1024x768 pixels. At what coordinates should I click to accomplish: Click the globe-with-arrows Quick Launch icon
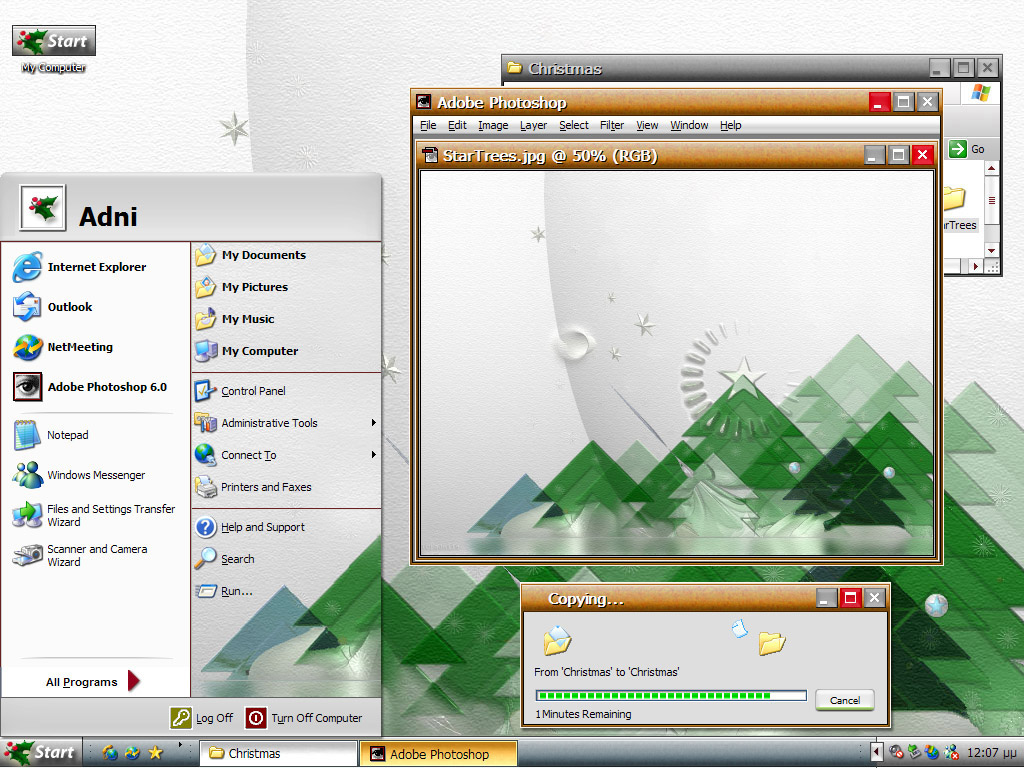(133, 753)
